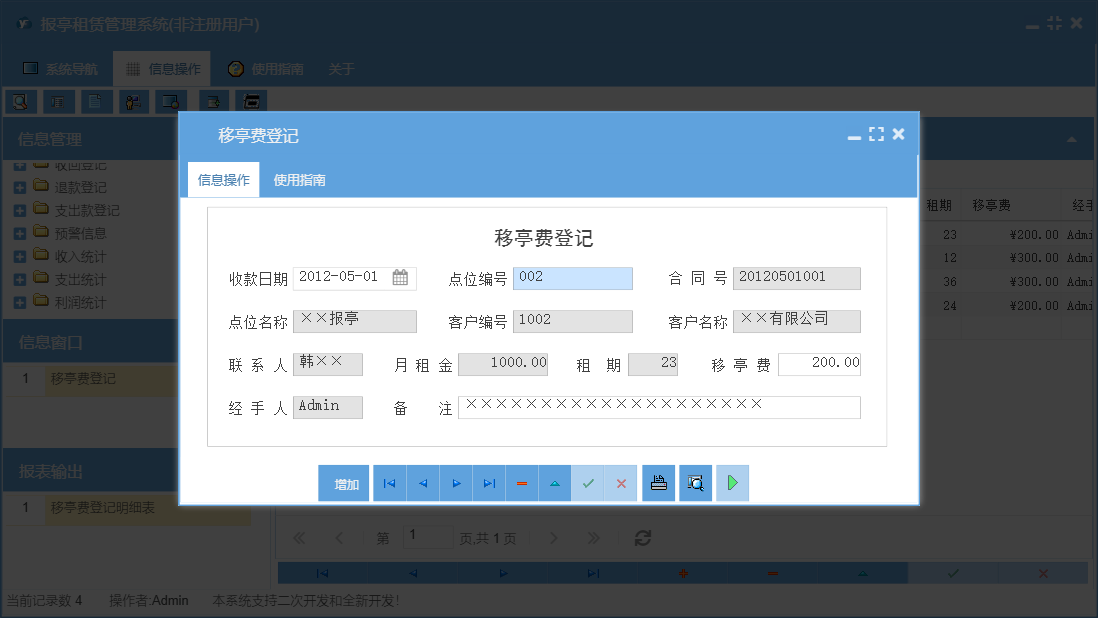The width and height of the screenshot is (1098, 618).
Task: Open the 系统导航 tab
Action: click(72, 68)
